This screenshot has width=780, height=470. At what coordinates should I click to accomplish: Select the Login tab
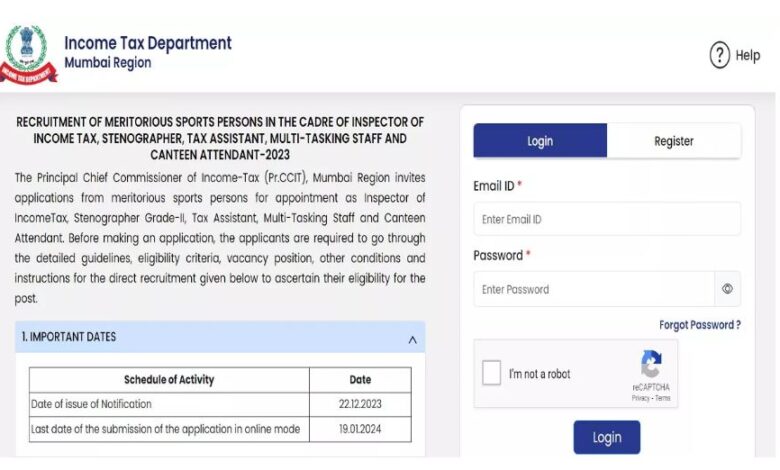pyautogui.click(x=540, y=141)
